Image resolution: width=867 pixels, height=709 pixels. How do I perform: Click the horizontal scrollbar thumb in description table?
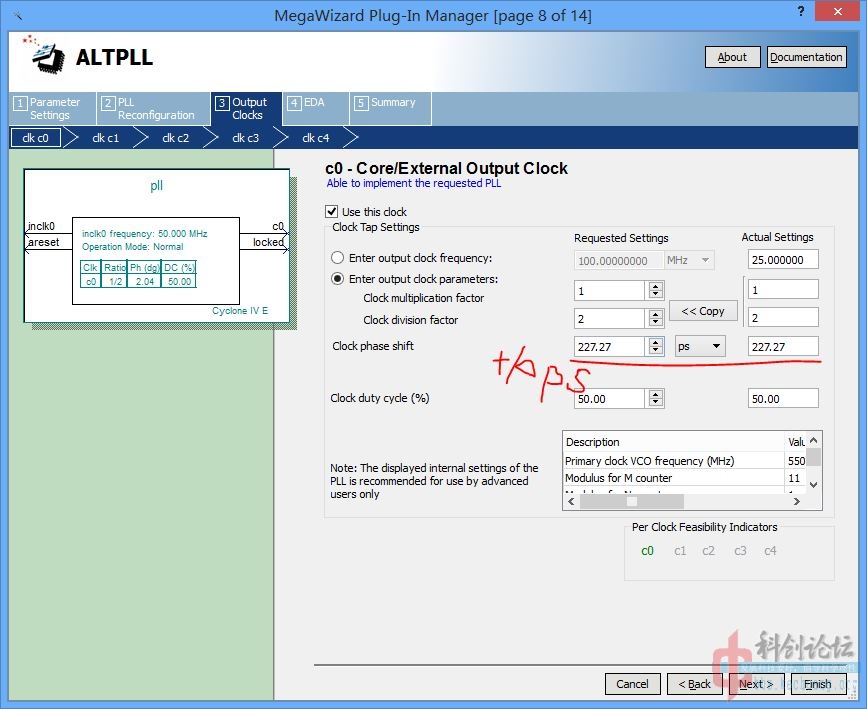[x=631, y=502]
